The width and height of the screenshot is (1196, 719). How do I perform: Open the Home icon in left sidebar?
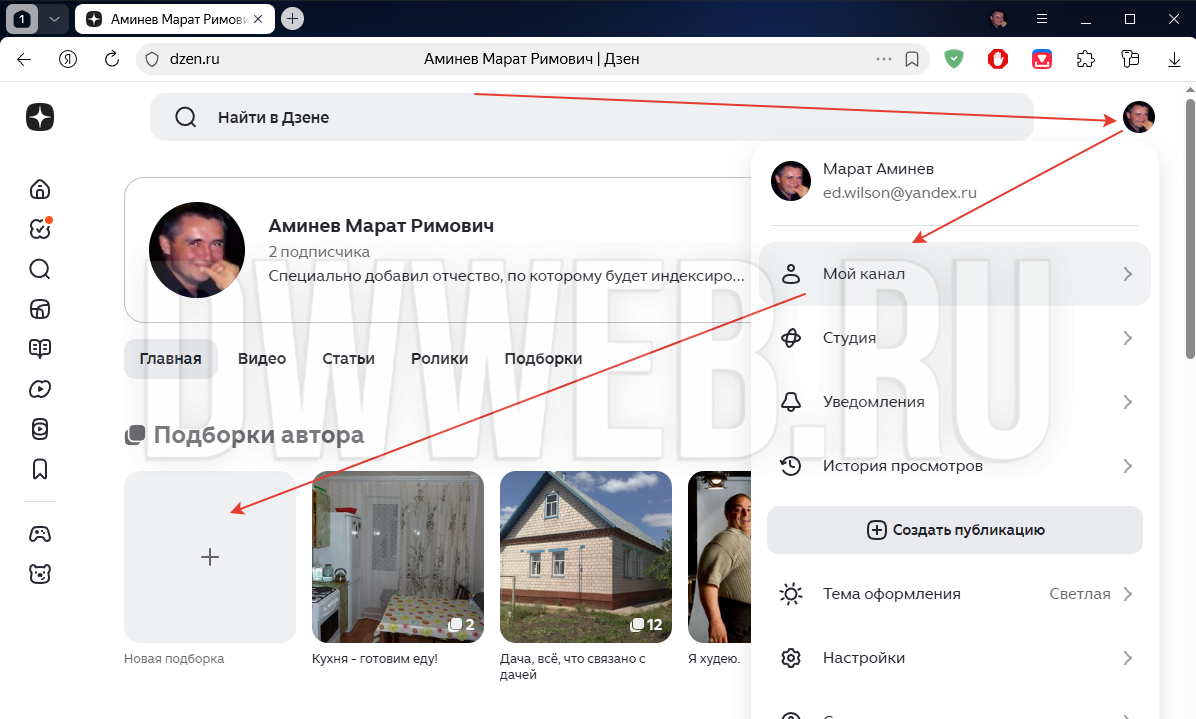tap(40, 189)
